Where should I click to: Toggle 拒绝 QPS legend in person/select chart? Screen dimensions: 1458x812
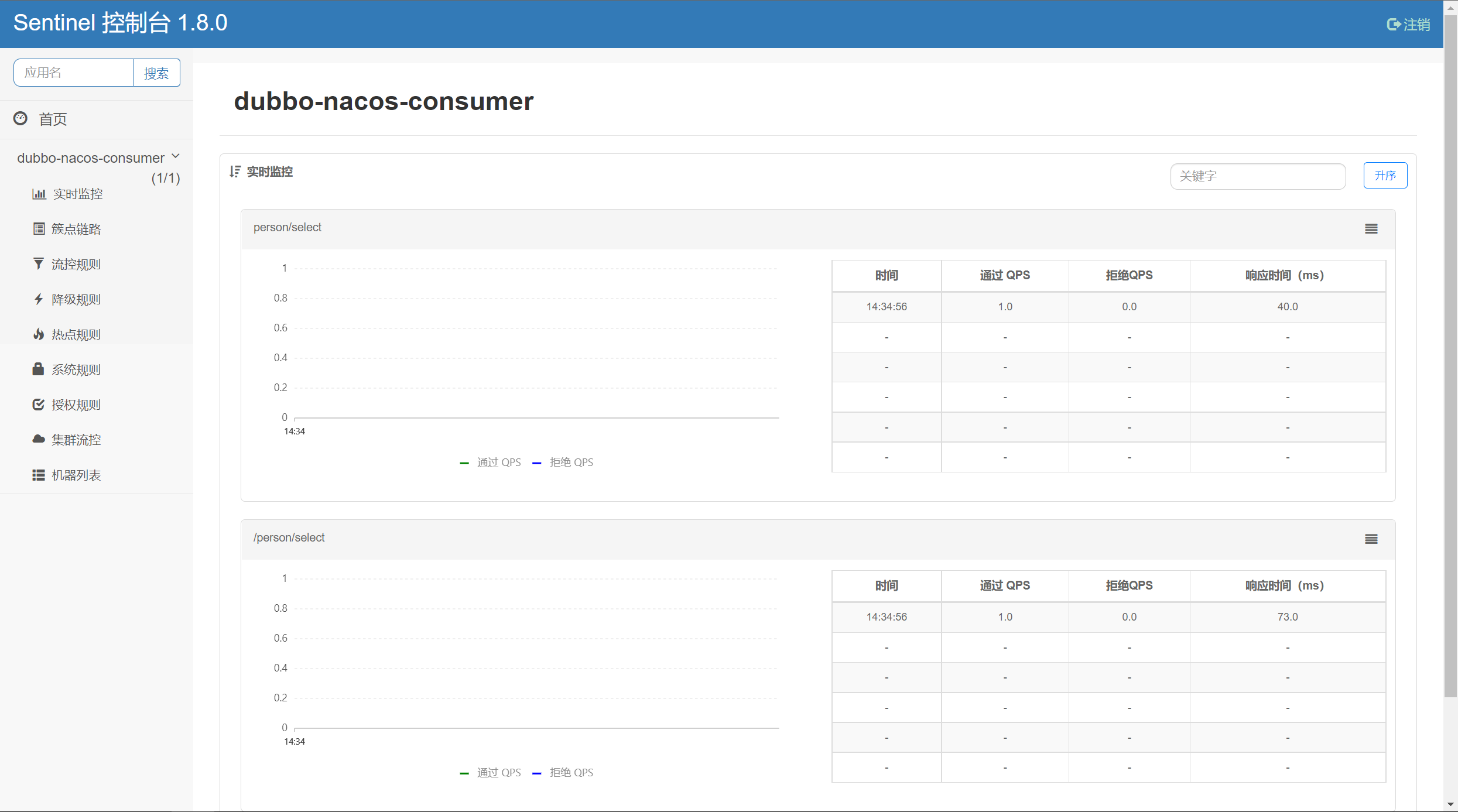[563, 462]
